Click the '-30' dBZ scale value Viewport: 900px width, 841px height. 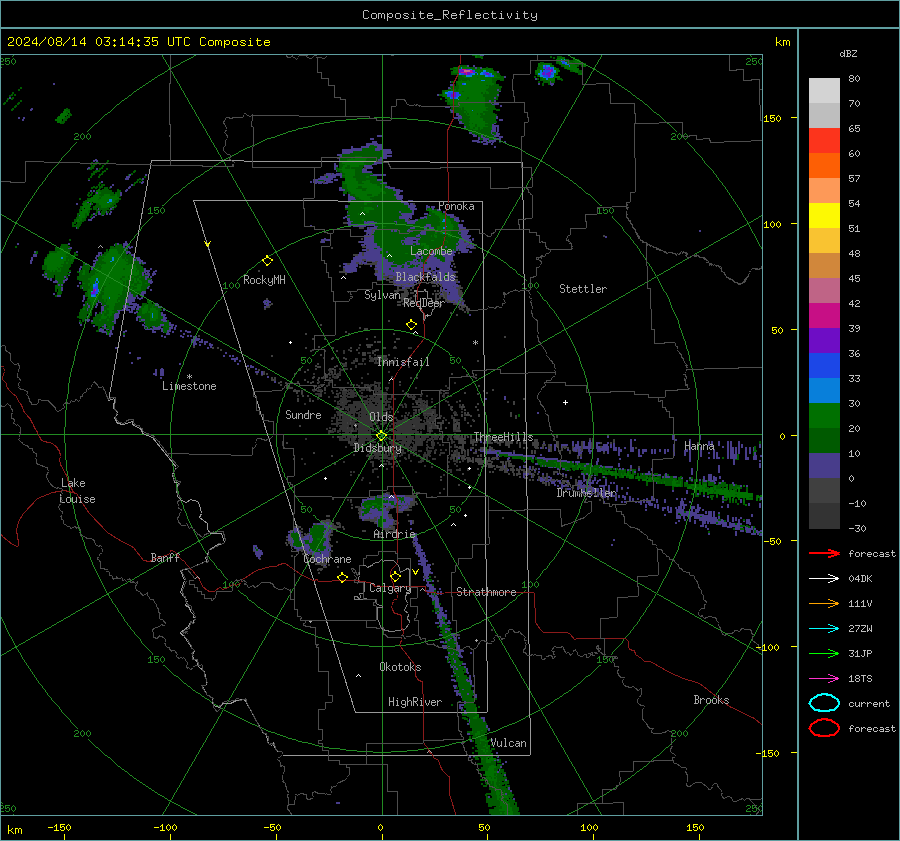(x=858, y=528)
